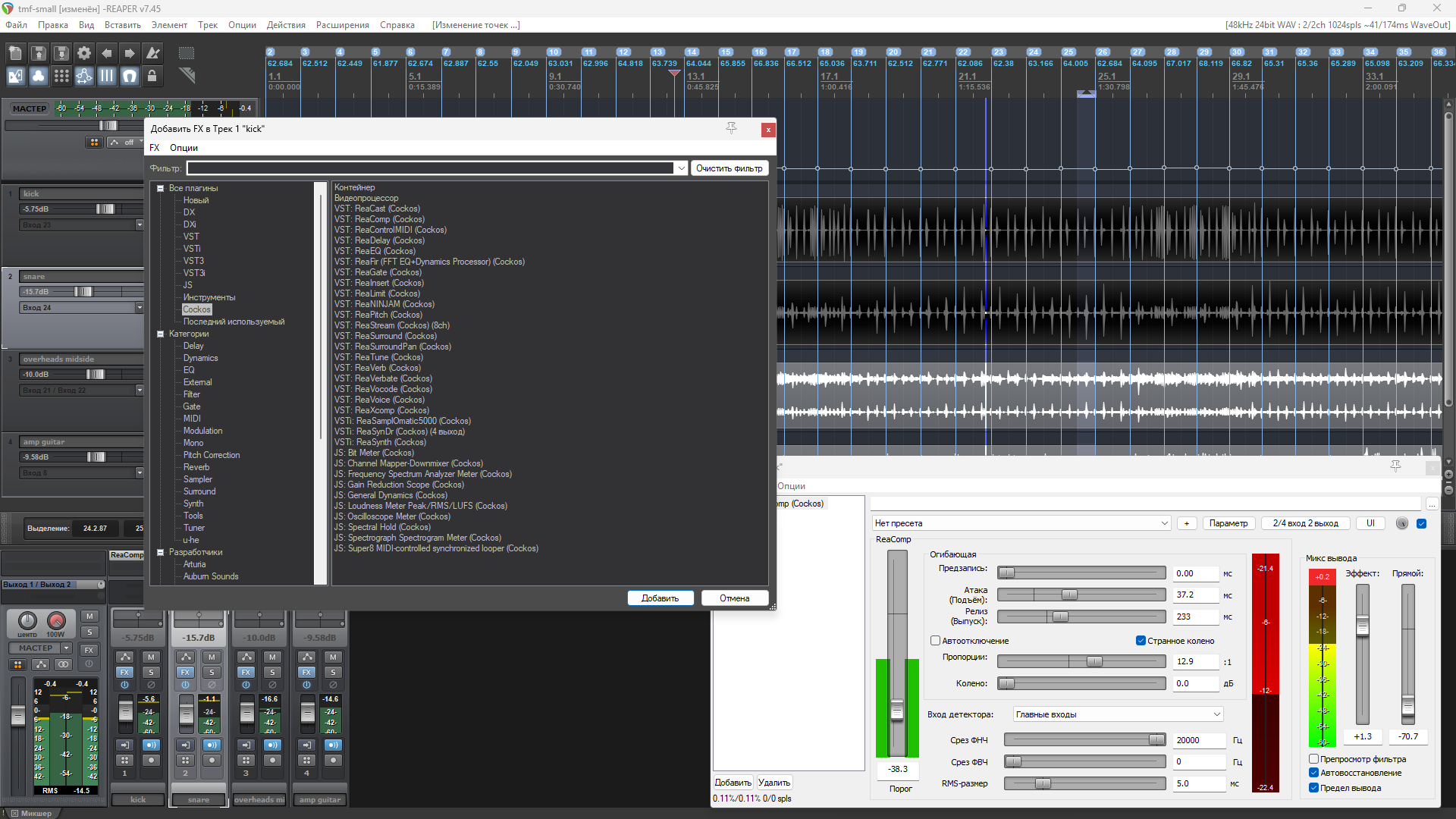
Task: Arm record on kick mixer strip
Action: [x=151, y=760]
